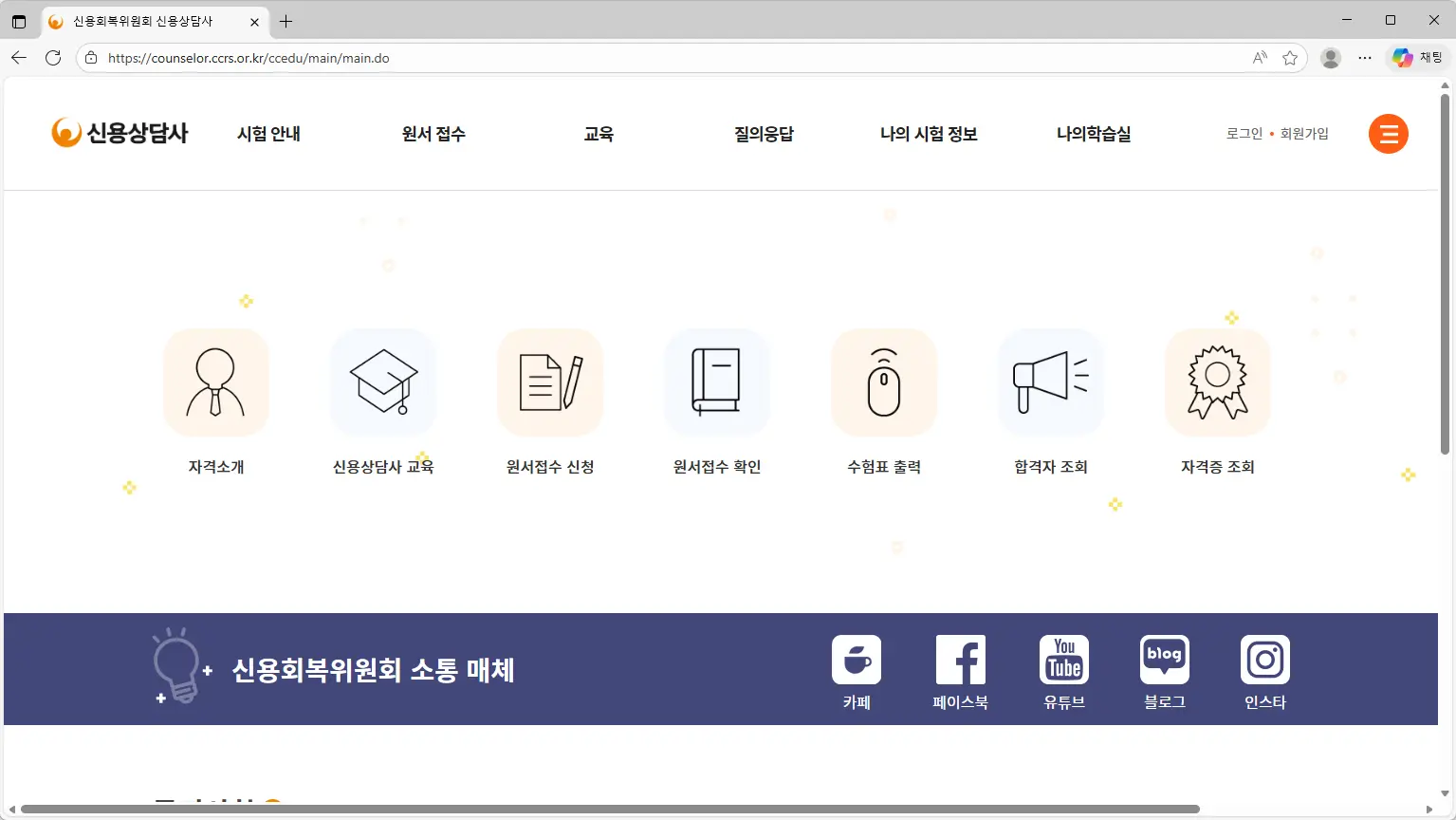Open the 시험 안내 menu
The height and width of the screenshot is (820, 1456).
268,134
